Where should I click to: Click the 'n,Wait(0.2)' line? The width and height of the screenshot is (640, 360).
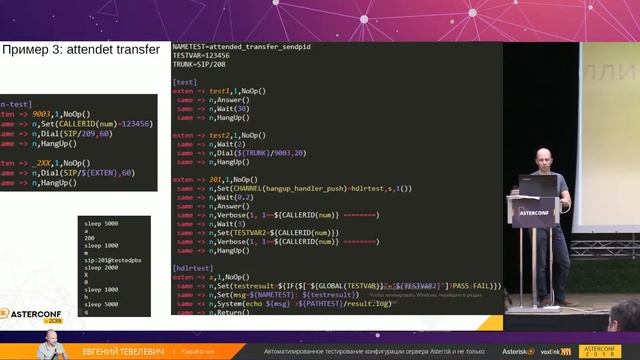[215, 198]
